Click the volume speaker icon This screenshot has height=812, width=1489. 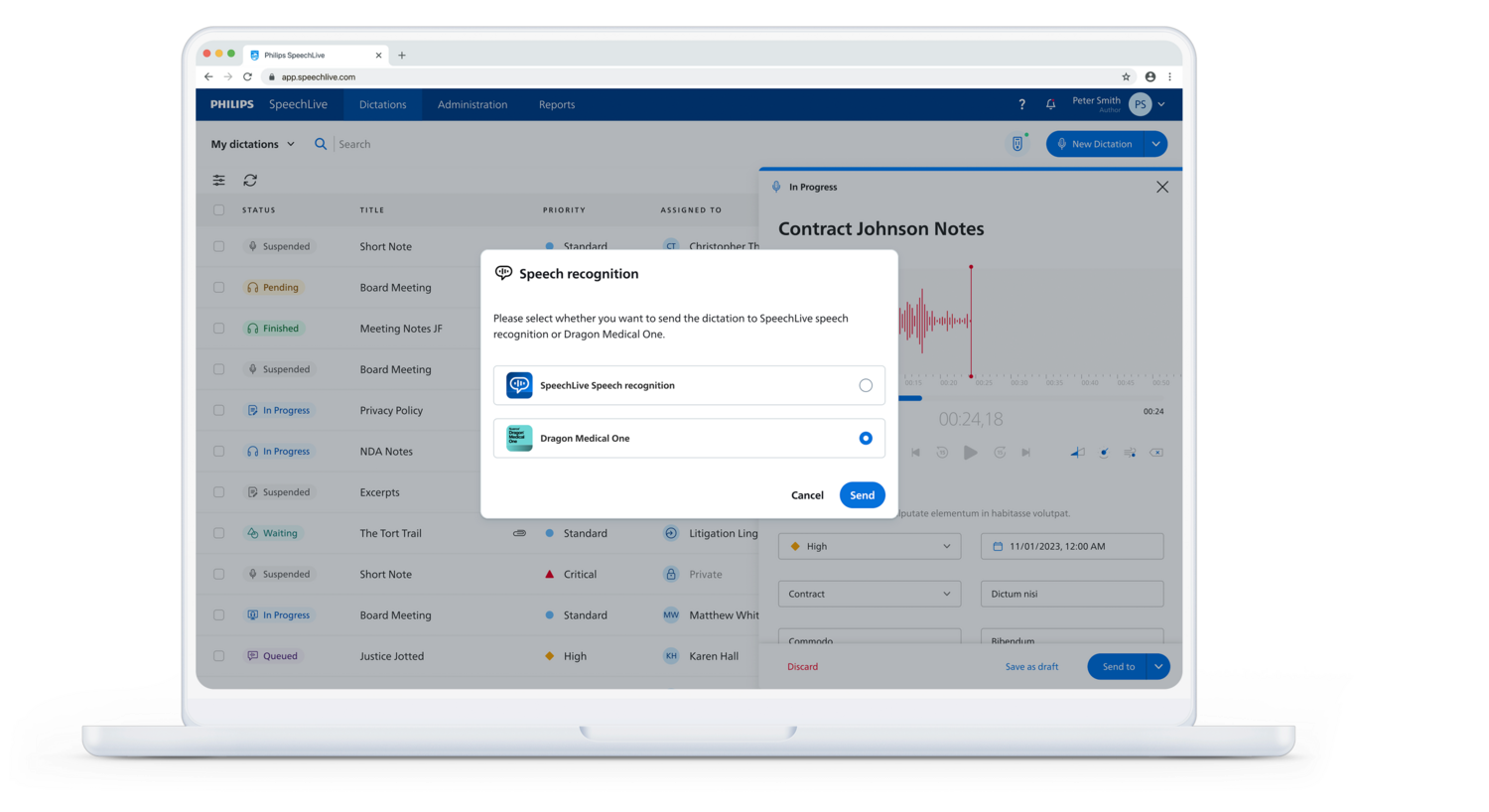(x=1078, y=453)
